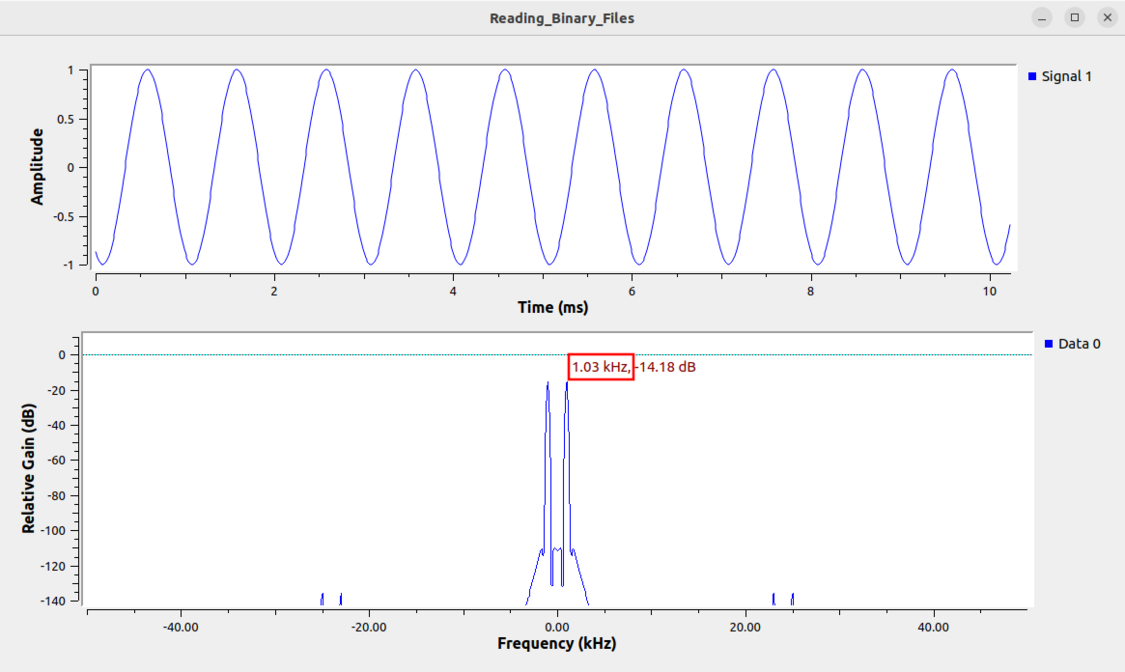Click the maximize window icon
This screenshot has height=672, width=1125.
point(1074,17)
